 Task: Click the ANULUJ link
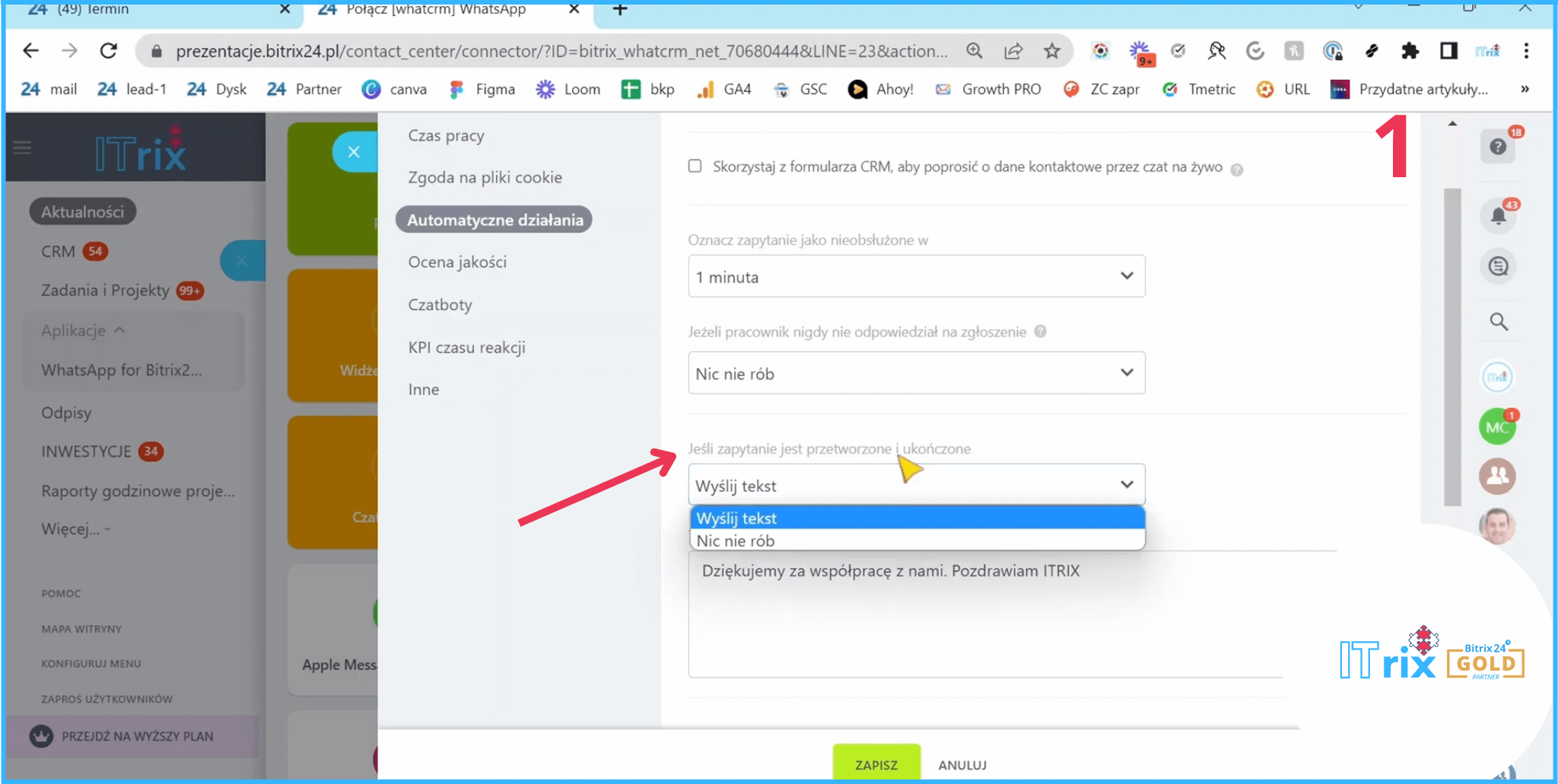coord(962,765)
